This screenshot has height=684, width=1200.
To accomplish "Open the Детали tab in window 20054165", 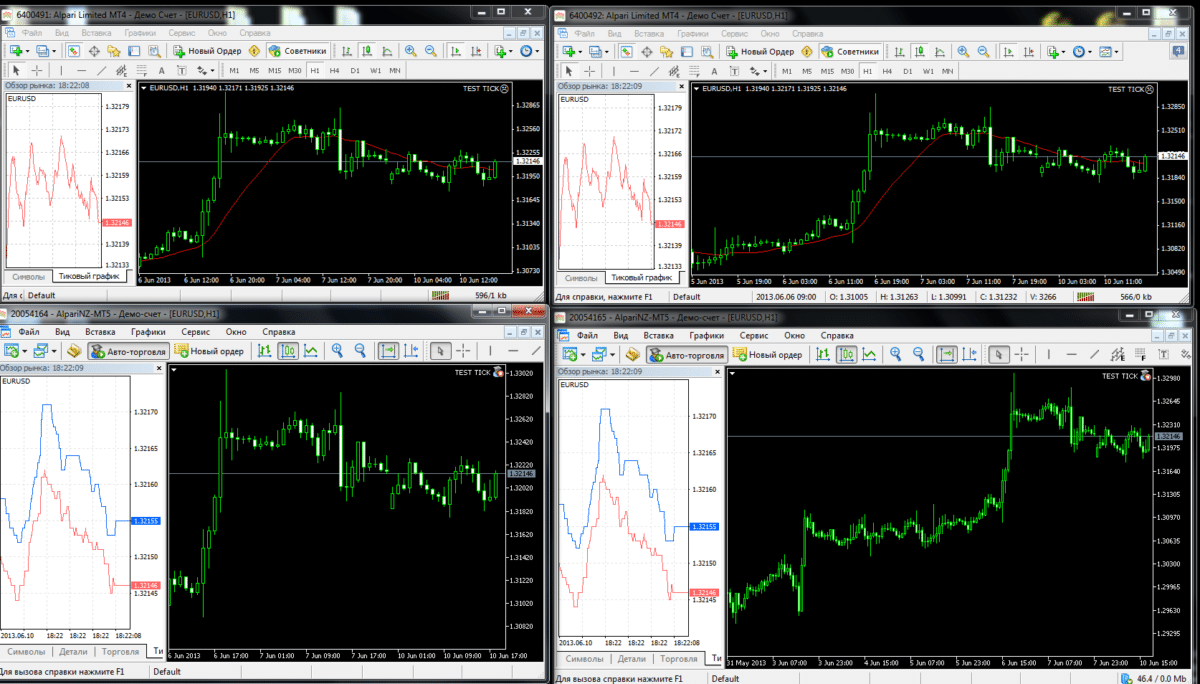I will (x=631, y=659).
